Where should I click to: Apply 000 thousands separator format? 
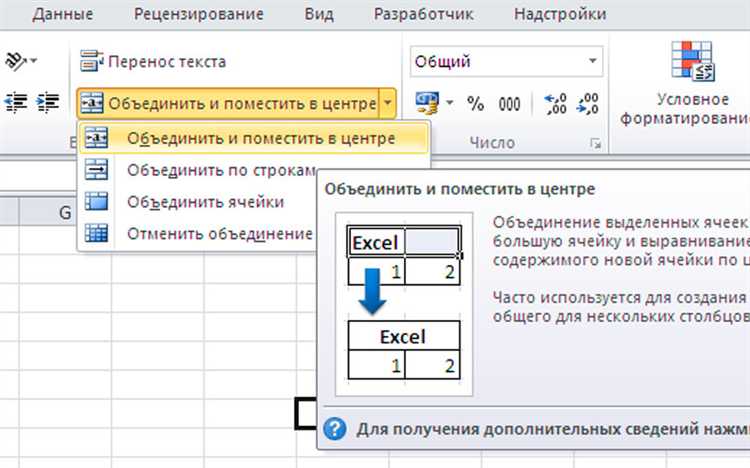(x=509, y=103)
